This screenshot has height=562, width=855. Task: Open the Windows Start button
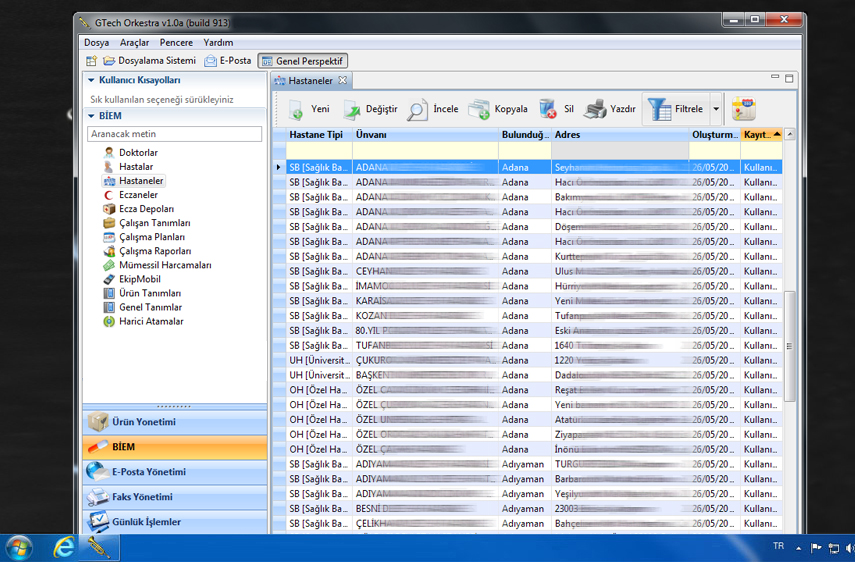coord(18,548)
